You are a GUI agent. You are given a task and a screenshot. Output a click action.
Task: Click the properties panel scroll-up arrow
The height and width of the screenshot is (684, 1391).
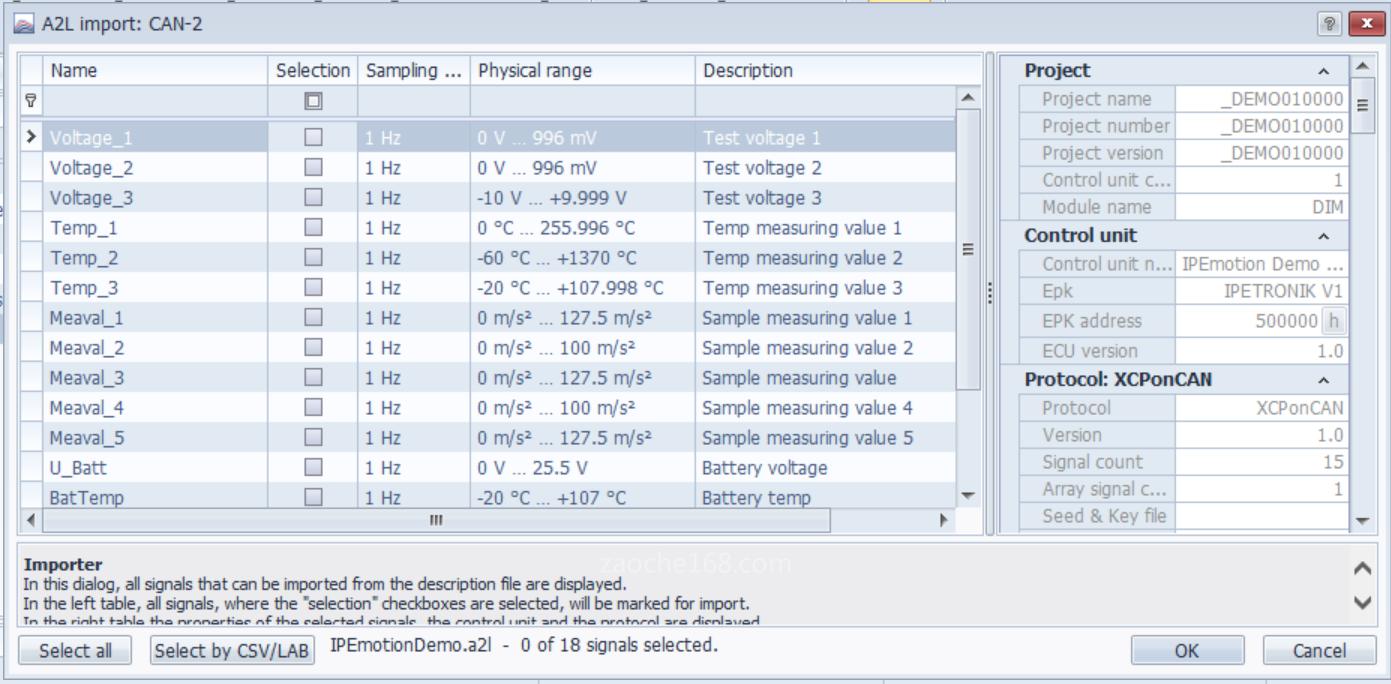[x=1362, y=68]
